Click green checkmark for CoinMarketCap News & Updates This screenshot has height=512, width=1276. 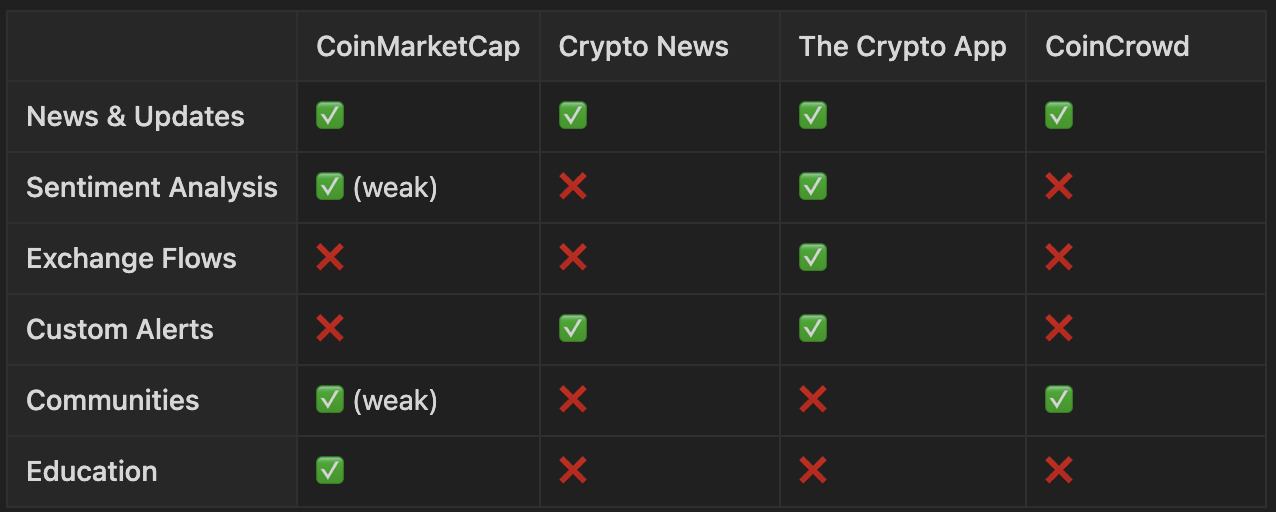click(330, 116)
